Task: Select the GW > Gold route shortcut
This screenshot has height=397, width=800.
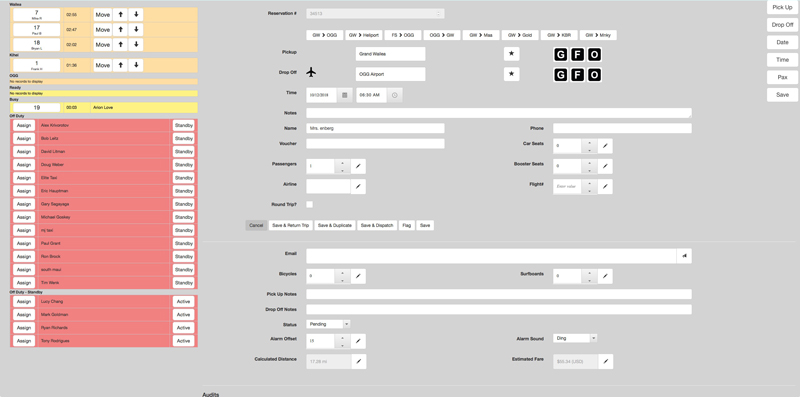Action: coord(520,35)
